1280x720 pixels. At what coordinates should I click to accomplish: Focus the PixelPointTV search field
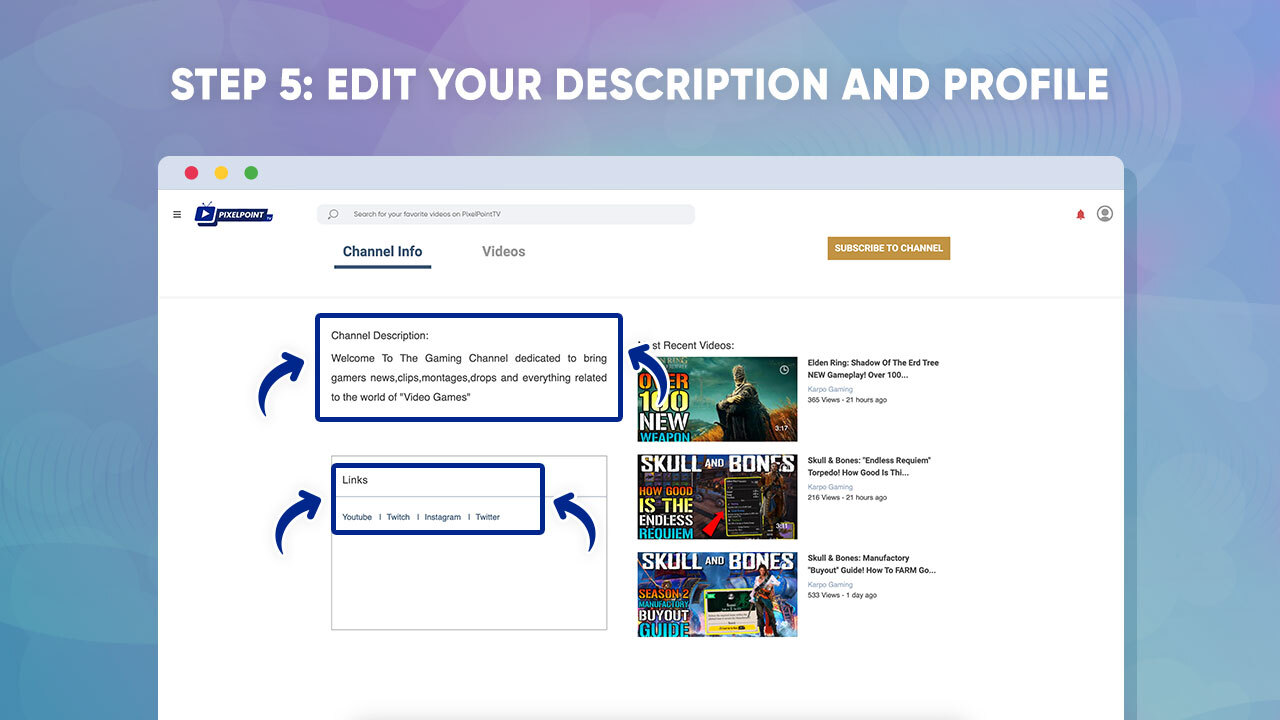pyautogui.click(x=505, y=214)
